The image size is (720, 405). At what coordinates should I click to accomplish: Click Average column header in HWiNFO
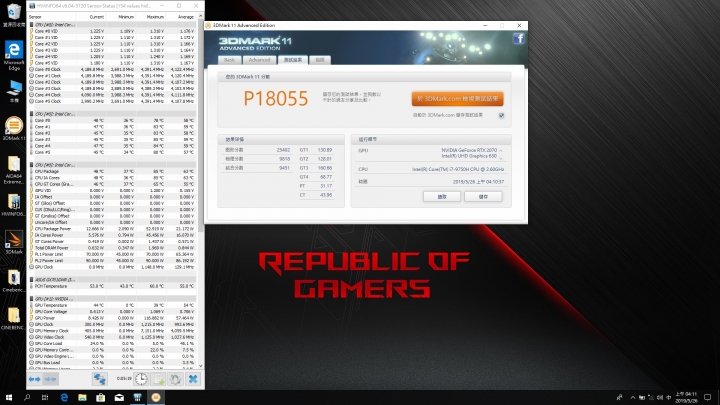186,17
